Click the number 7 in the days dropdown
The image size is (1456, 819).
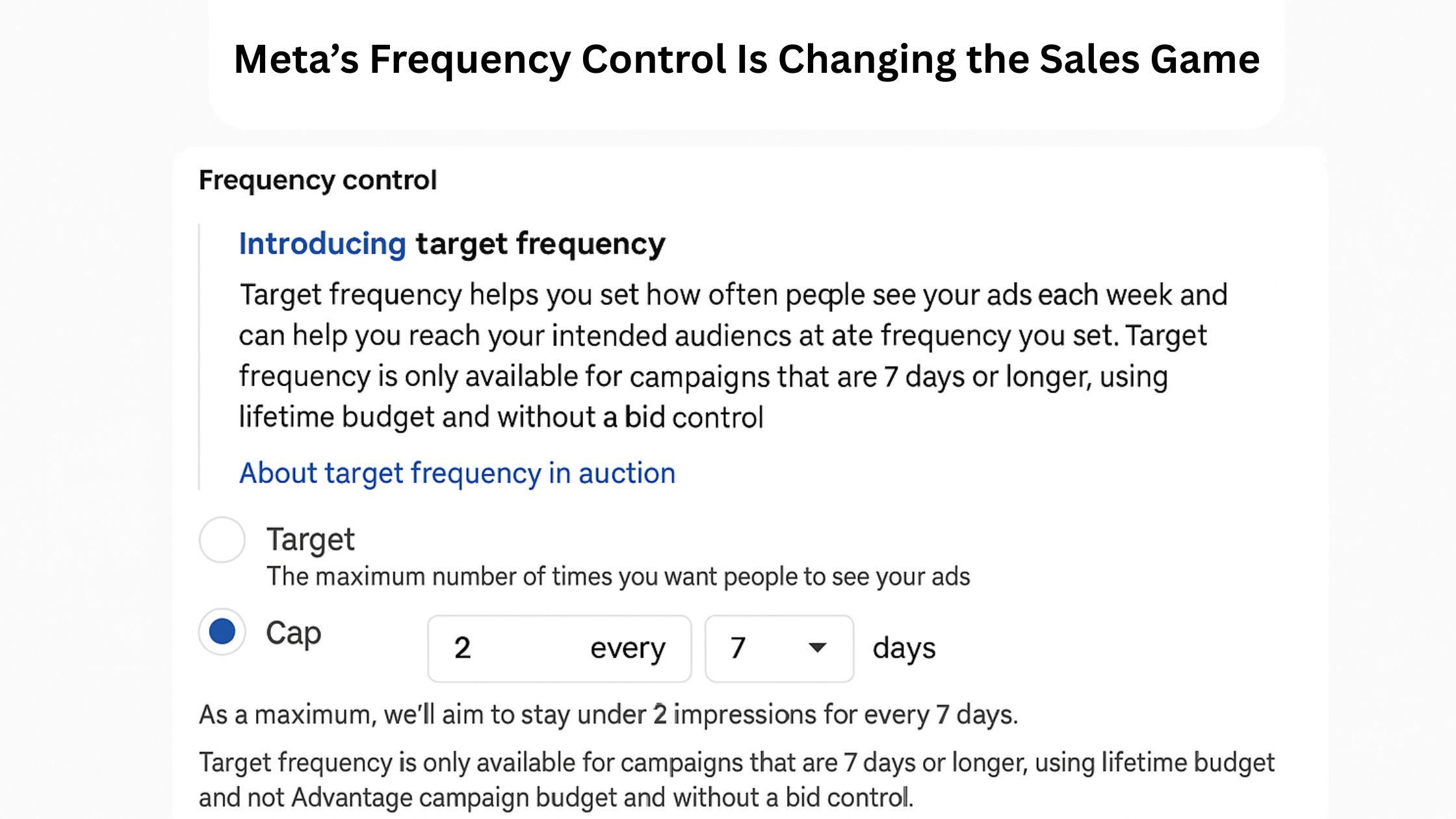[738, 648]
